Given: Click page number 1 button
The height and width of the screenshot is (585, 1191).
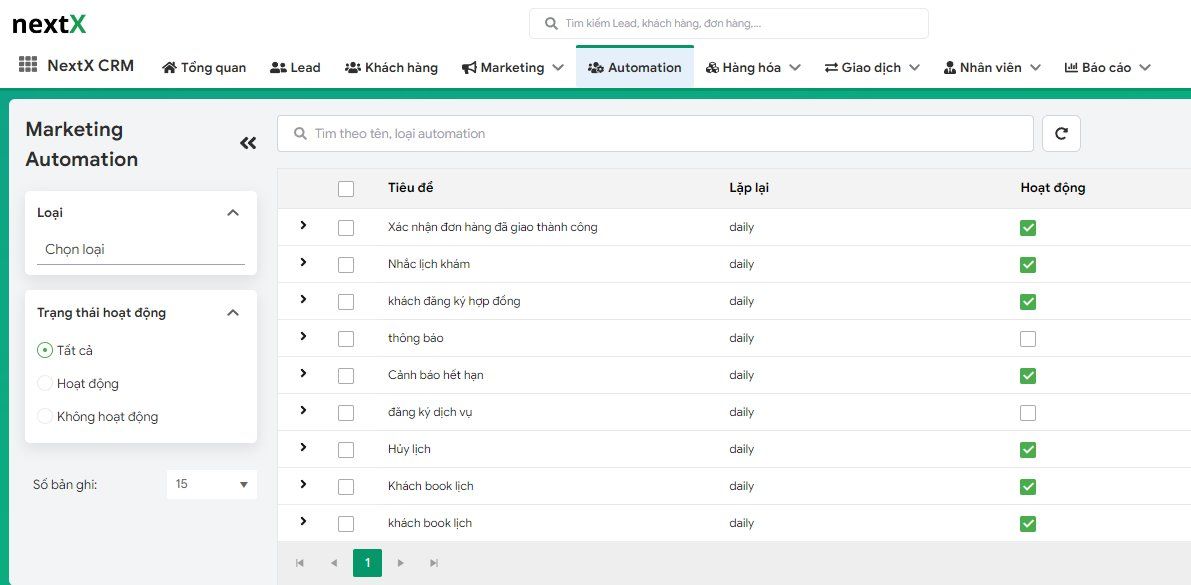Looking at the screenshot, I should (x=367, y=563).
